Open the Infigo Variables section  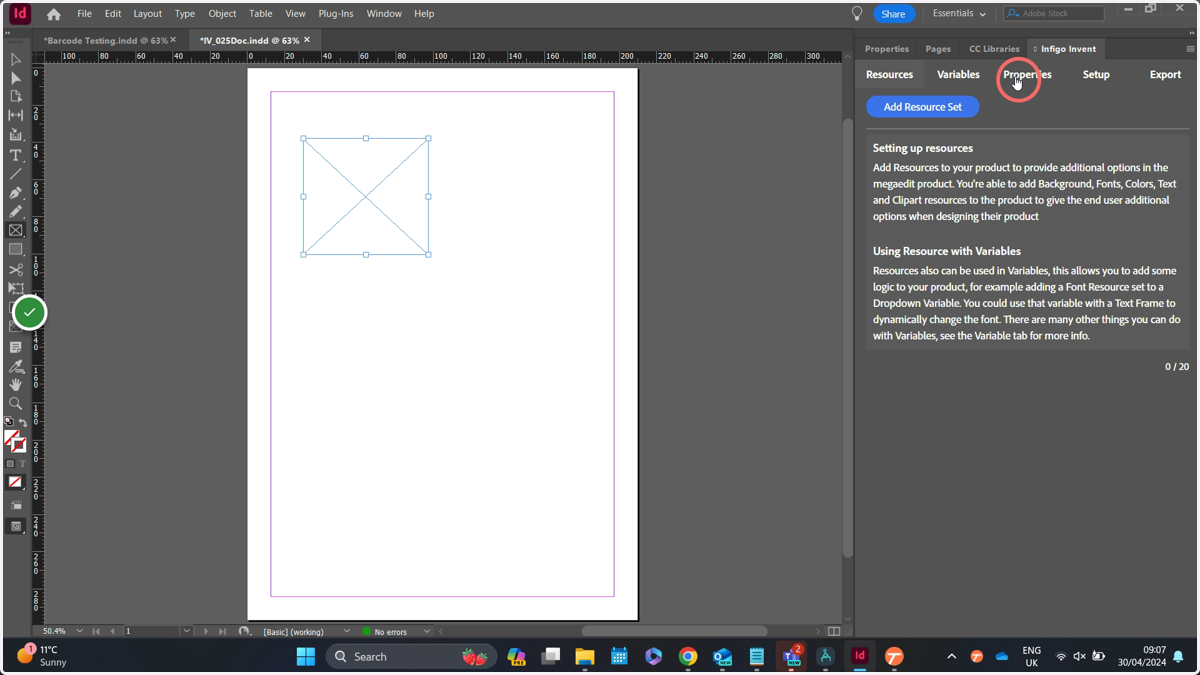tap(958, 74)
